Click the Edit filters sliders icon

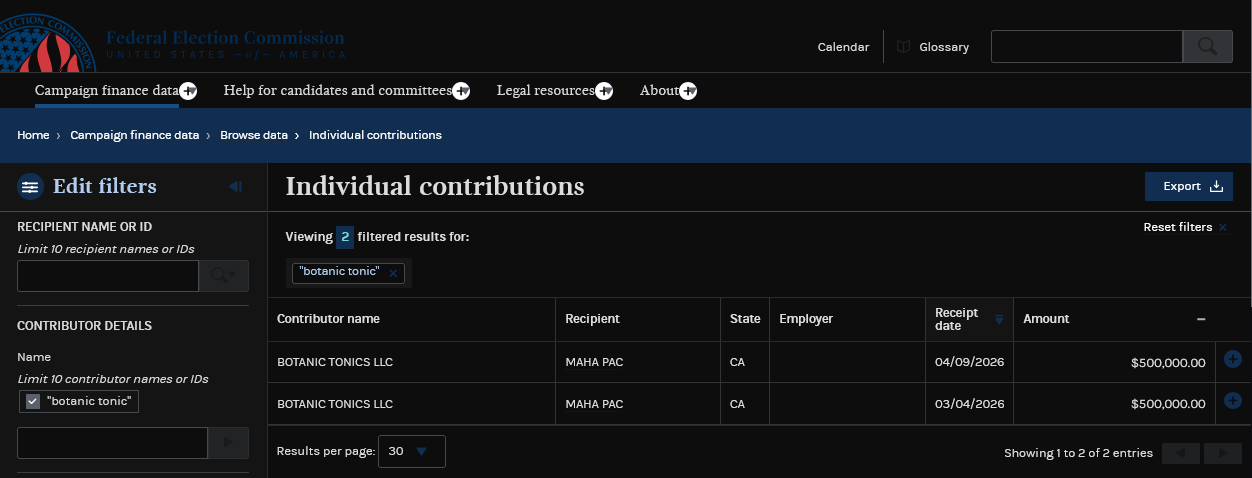pos(31,187)
